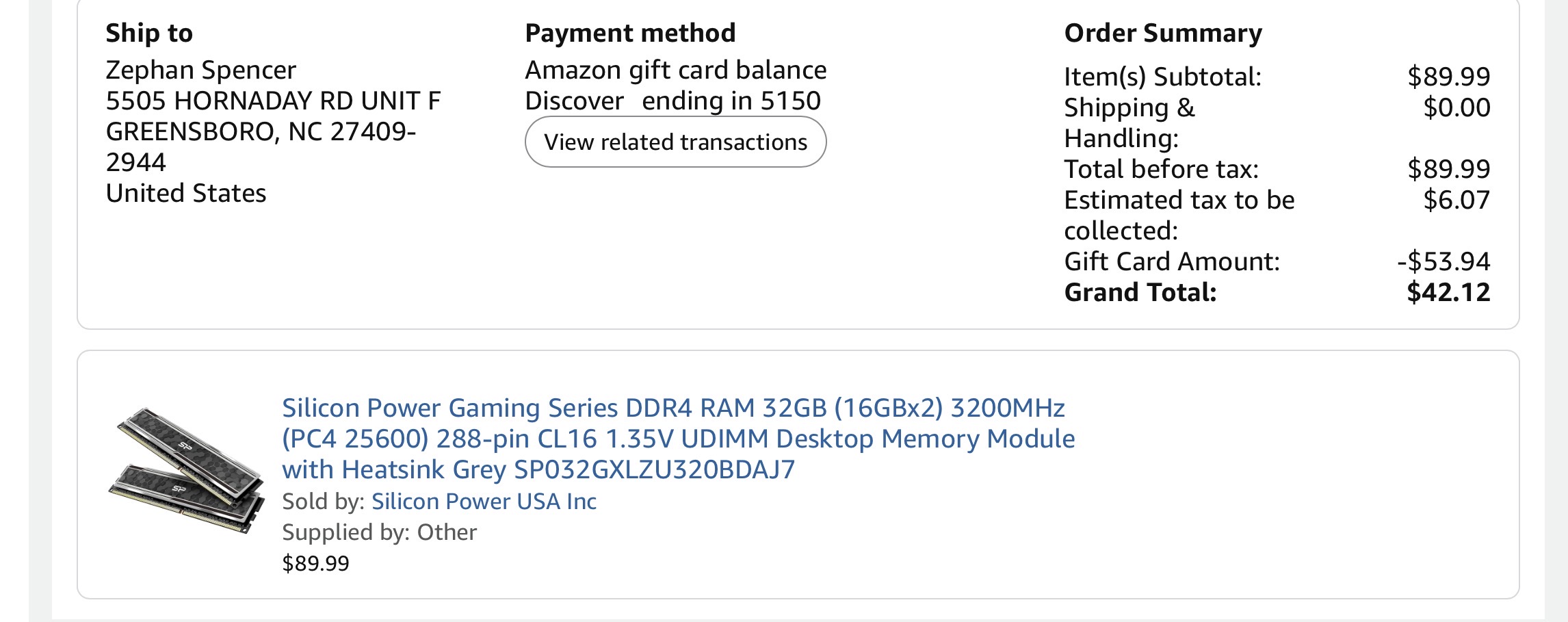Viewport: 1568px width, 622px height.
Task: Click the recipient name Zephan Spencer
Action: [200, 70]
